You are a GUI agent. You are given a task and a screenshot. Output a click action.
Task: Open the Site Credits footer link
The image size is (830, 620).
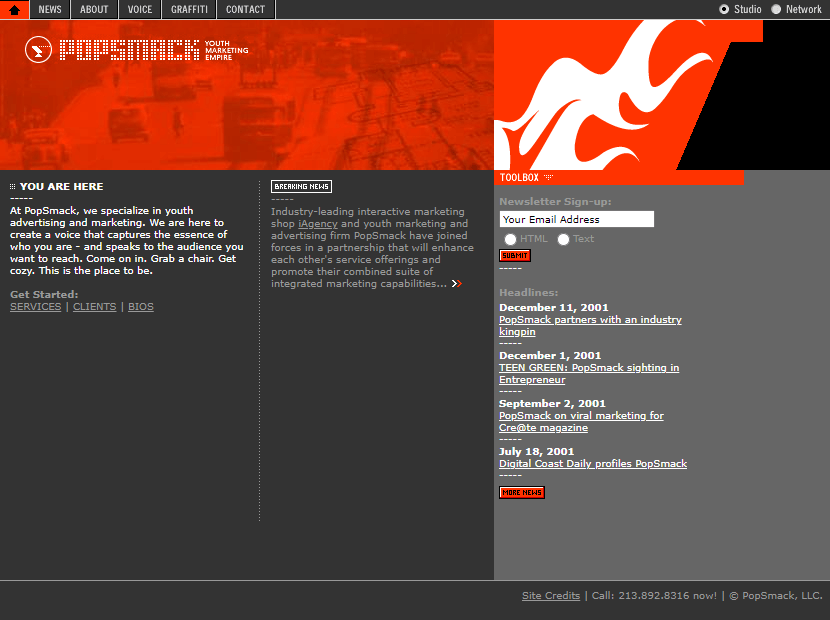[551, 596]
